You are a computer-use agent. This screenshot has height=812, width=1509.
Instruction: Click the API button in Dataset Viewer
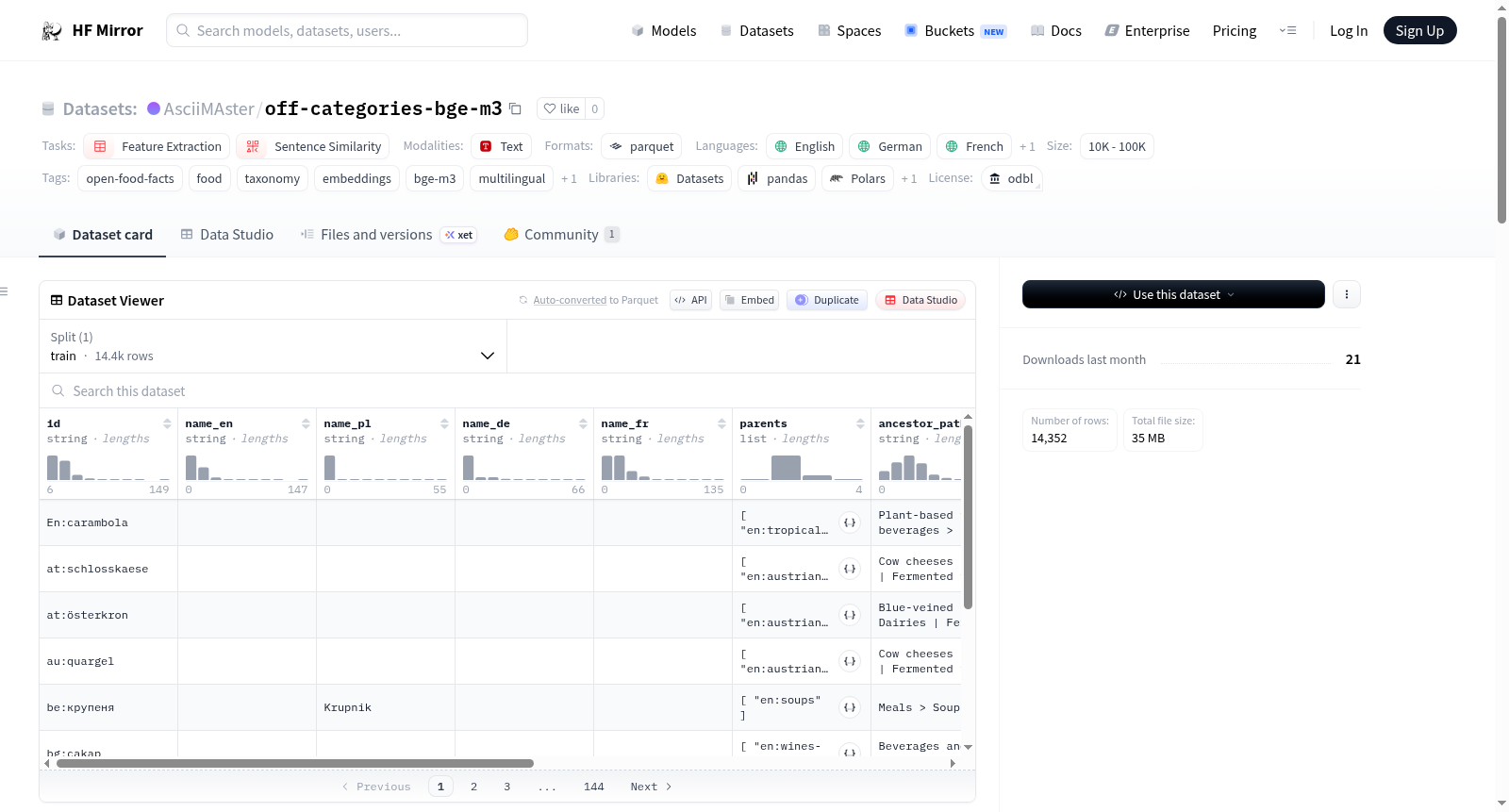click(x=690, y=300)
